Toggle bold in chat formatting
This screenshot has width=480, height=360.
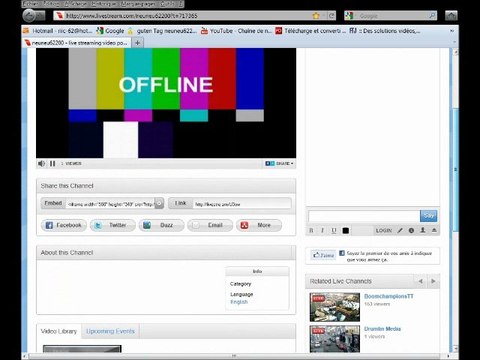click(x=311, y=230)
